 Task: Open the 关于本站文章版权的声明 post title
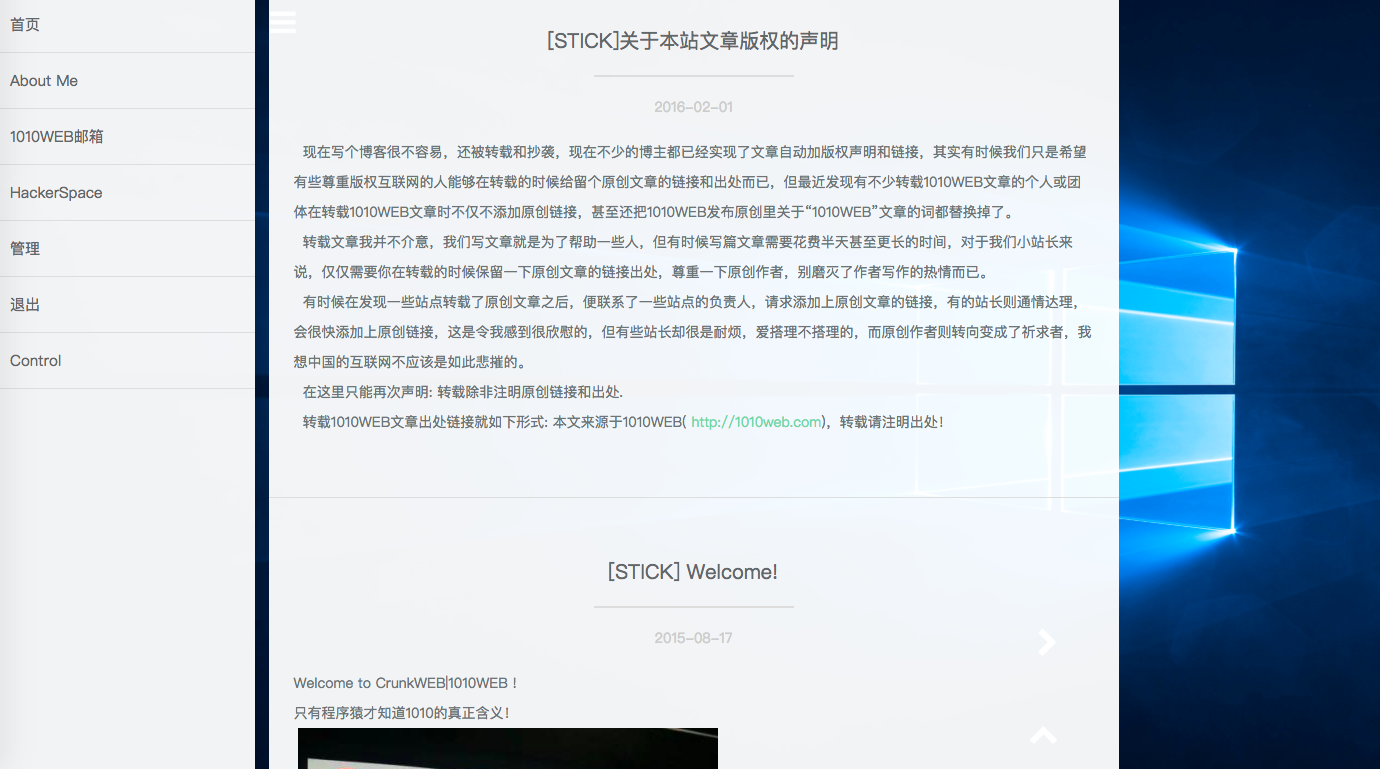click(x=692, y=41)
